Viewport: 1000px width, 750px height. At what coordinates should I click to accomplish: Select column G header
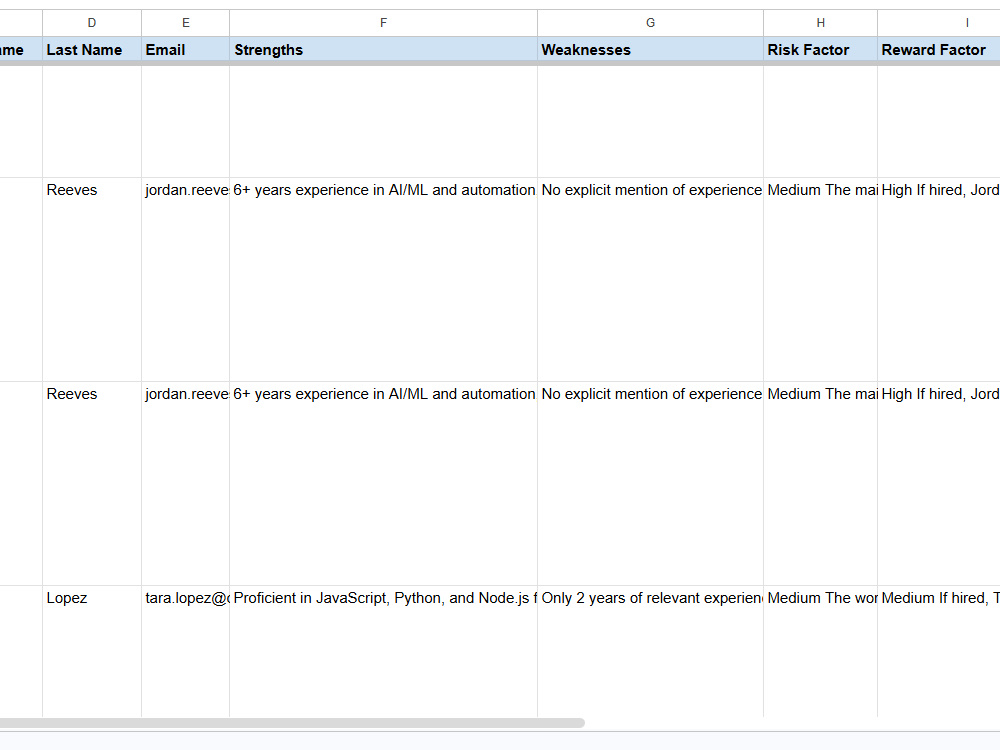point(651,23)
